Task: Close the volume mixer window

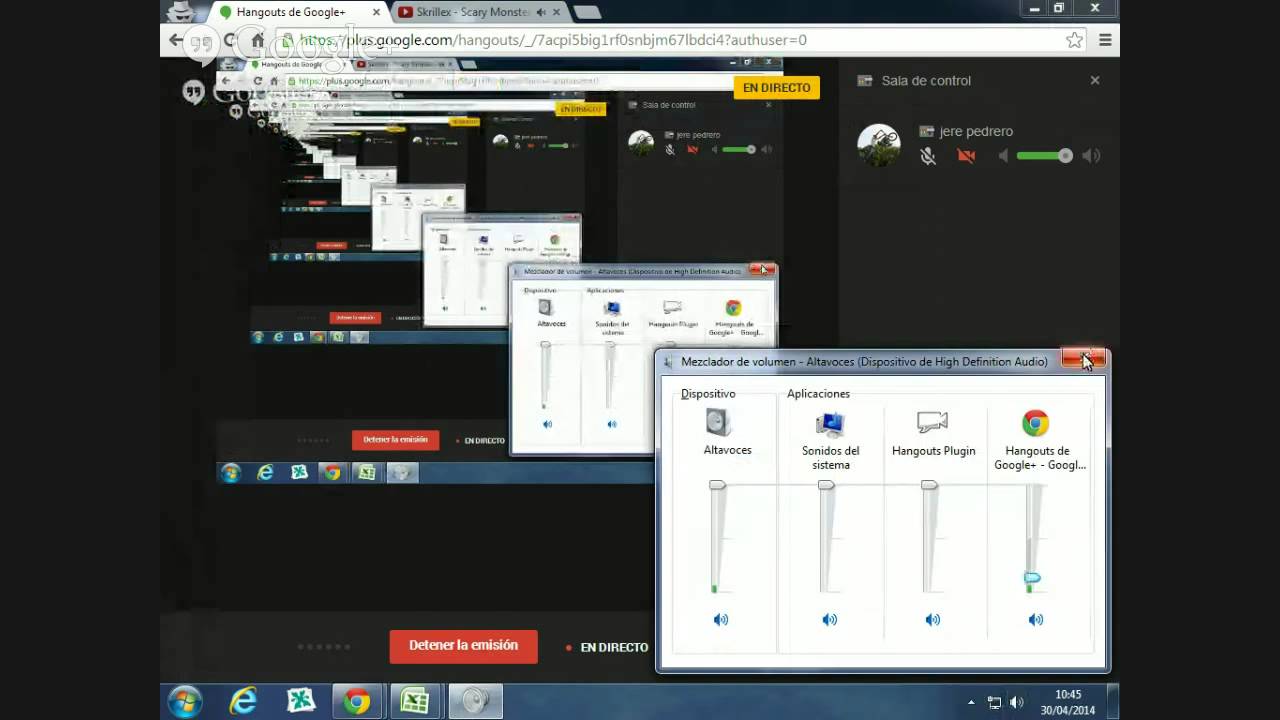Action: pyautogui.click(x=1083, y=358)
